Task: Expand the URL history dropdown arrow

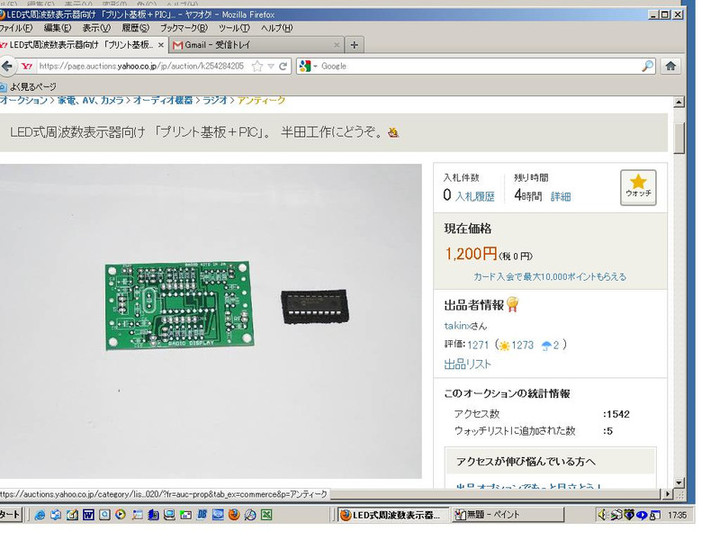Action: (x=271, y=66)
